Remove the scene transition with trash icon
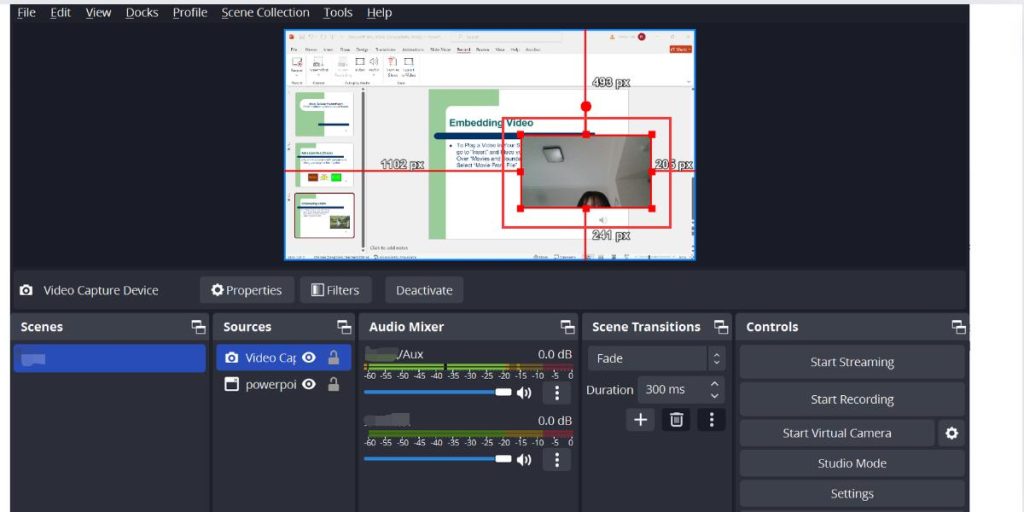This screenshot has width=1024, height=512. (x=676, y=419)
